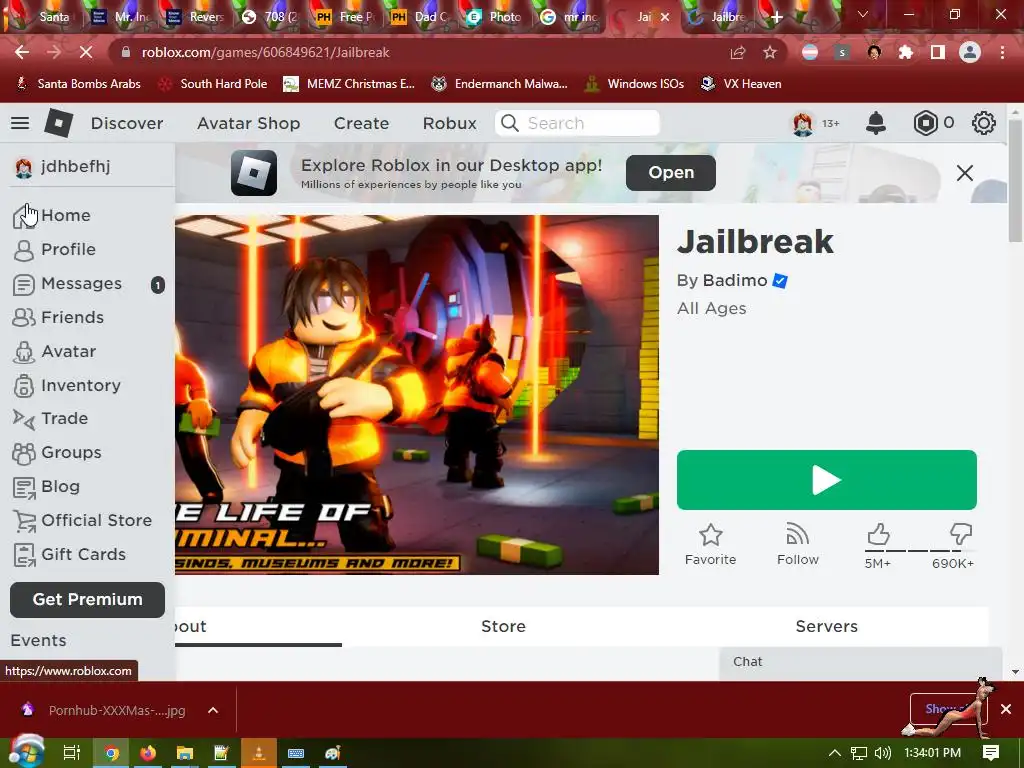
Task: Switch to the 708 browser tab
Action: pyautogui.click(x=270, y=17)
